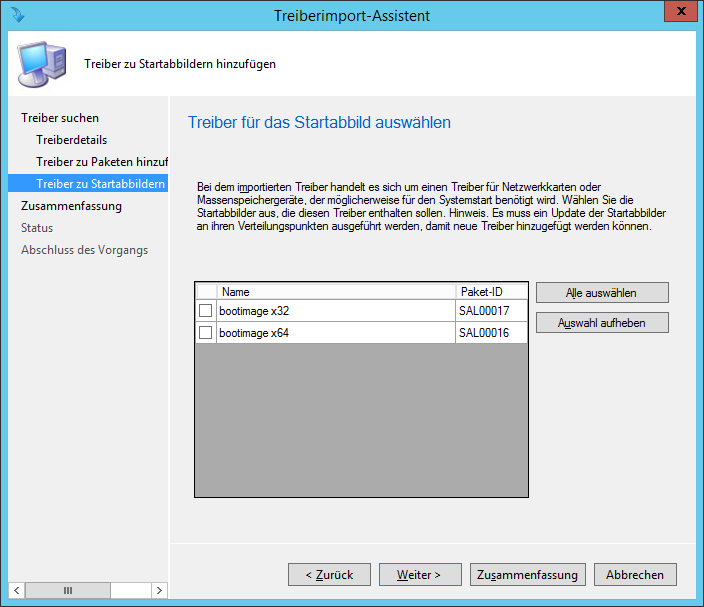The width and height of the screenshot is (704, 607).
Task: Sort the list by Name column
Action: [336, 292]
